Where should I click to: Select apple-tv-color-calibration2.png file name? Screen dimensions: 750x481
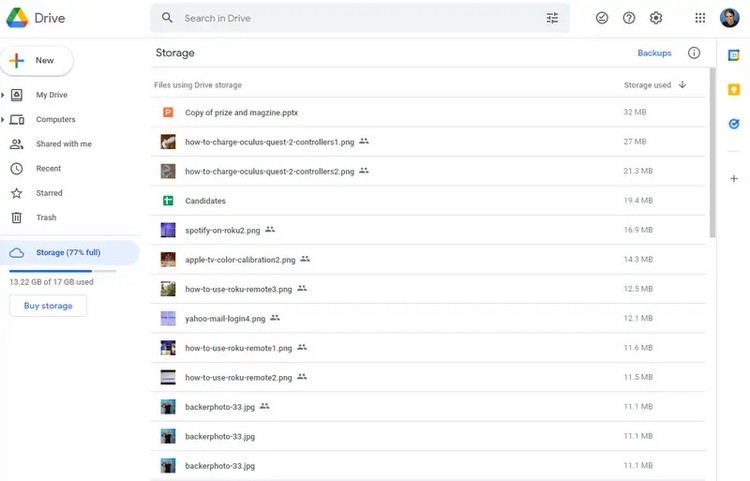point(240,260)
